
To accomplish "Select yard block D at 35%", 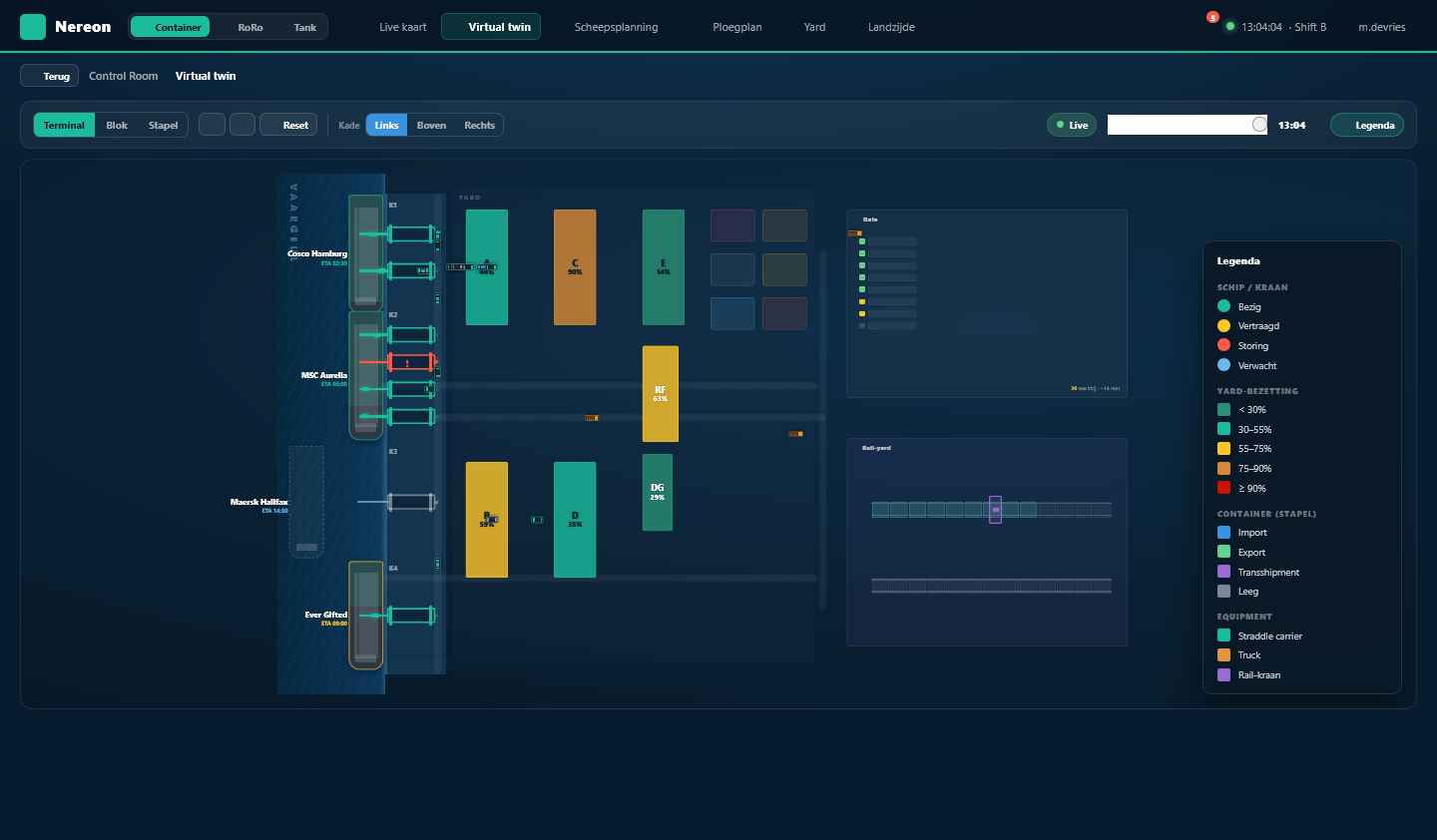I will click(x=575, y=520).
